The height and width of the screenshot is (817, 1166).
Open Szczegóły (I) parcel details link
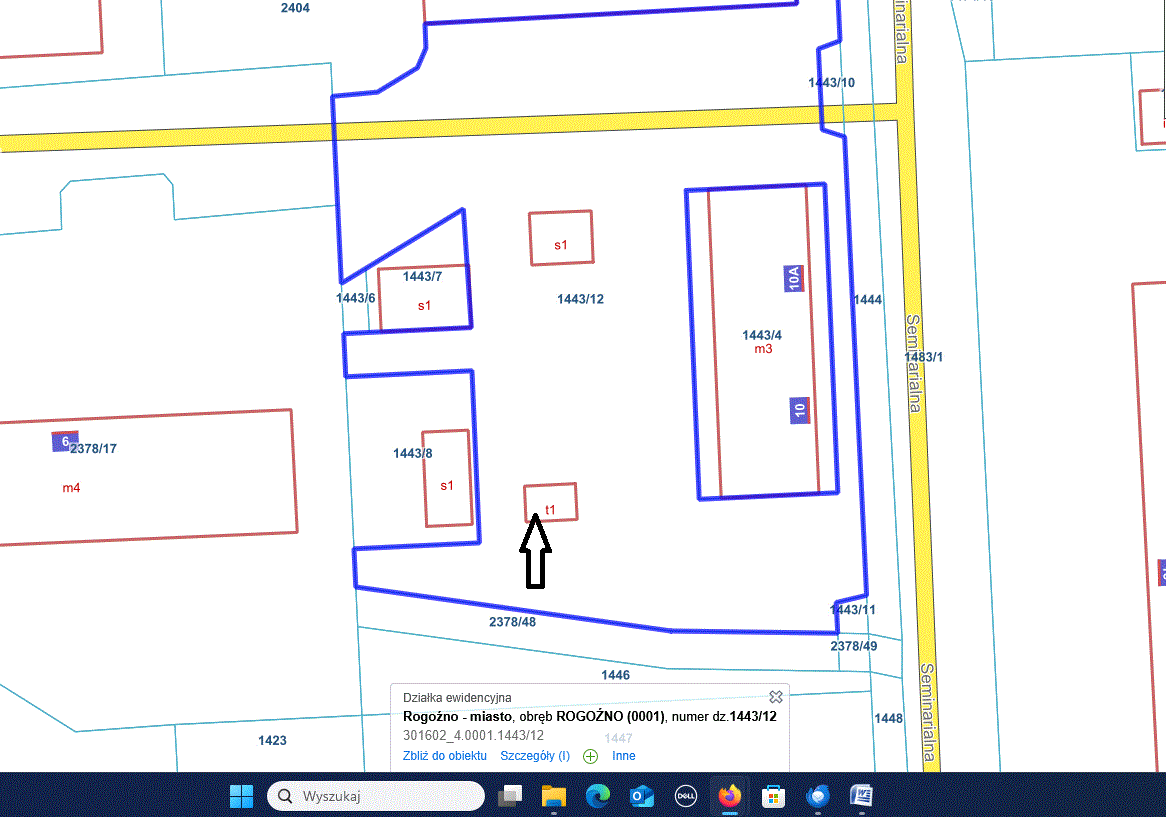tap(535, 756)
